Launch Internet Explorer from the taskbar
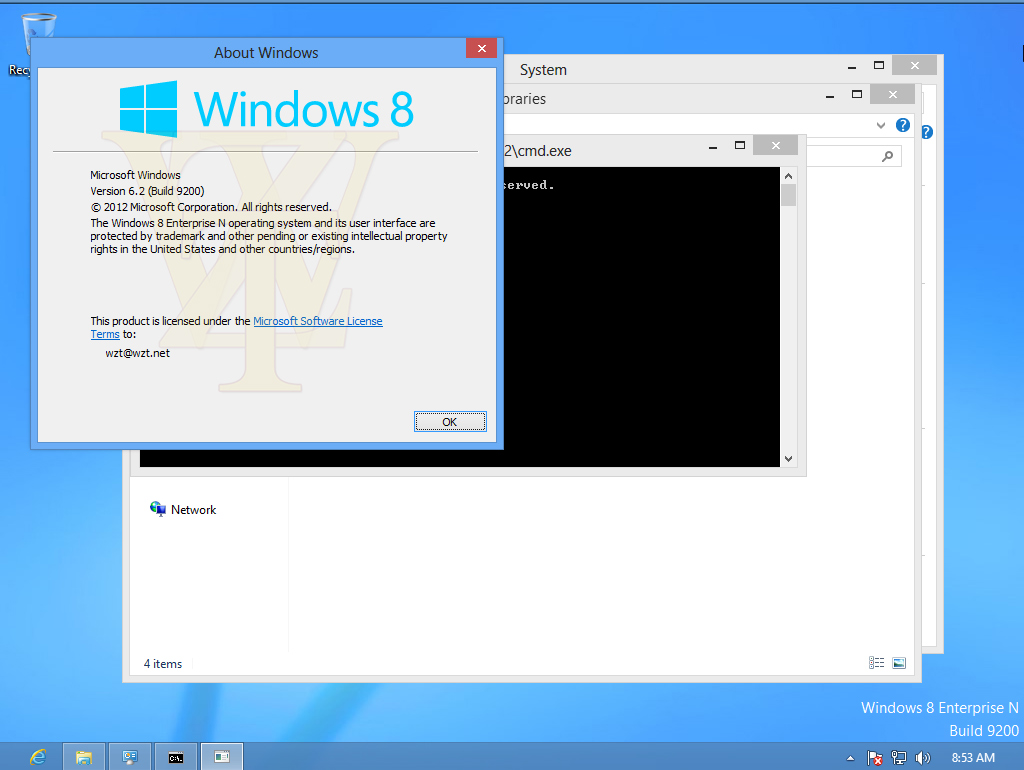The width and height of the screenshot is (1024, 770). [38, 756]
